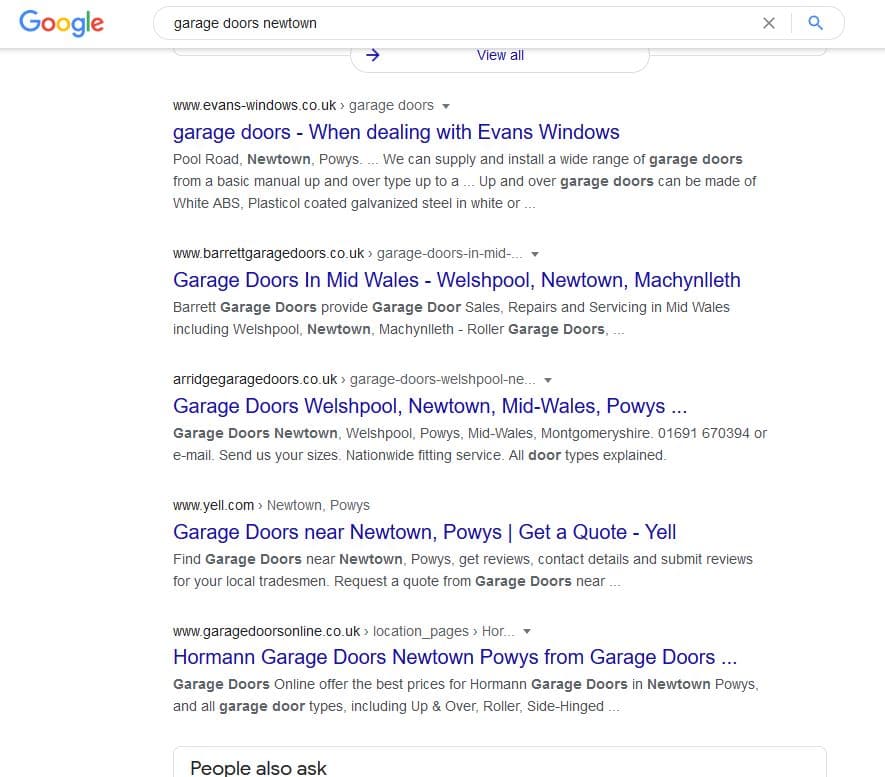
Task: Open the Yell Get a Quote result
Action: (424, 532)
